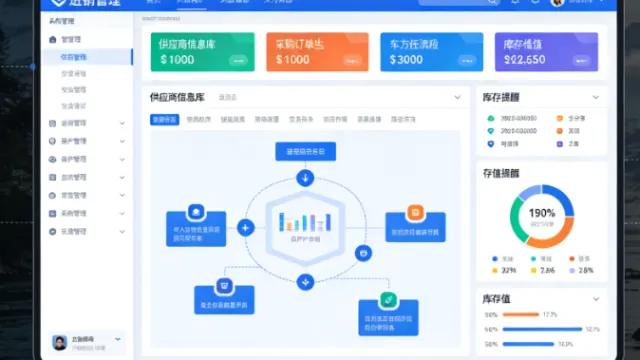Click the plus circle in the flow diagram

(x=246, y=228)
